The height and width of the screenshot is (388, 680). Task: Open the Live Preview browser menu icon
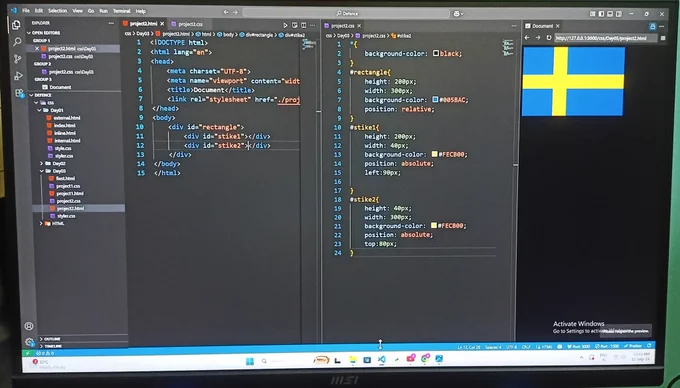[x=663, y=38]
